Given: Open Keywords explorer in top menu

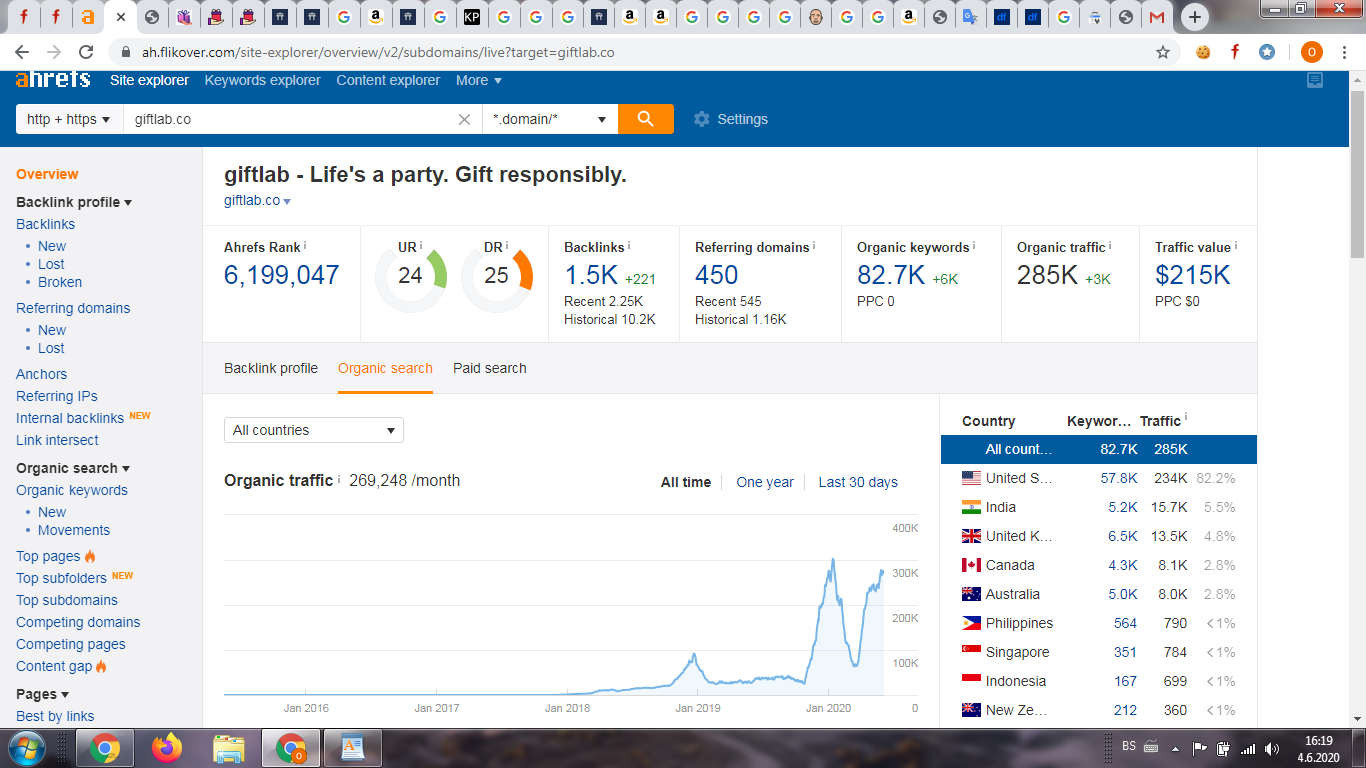Looking at the screenshot, I should click(x=263, y=80).
